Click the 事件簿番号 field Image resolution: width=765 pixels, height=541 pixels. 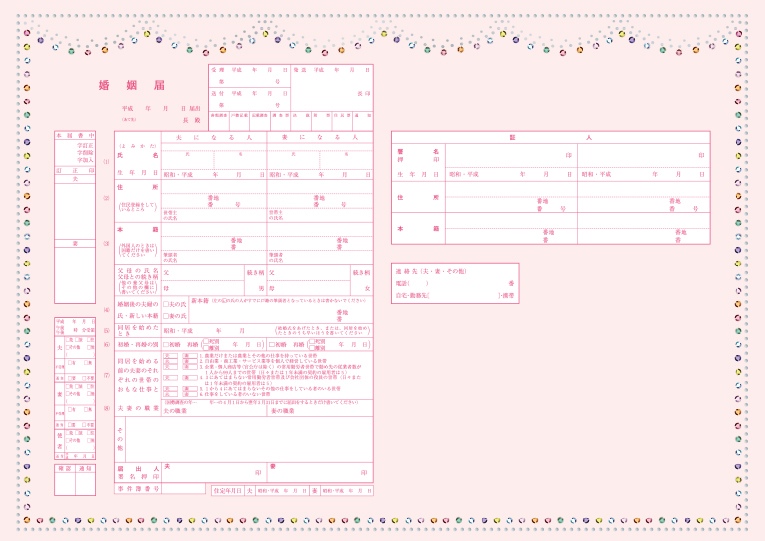pos(182,489)
